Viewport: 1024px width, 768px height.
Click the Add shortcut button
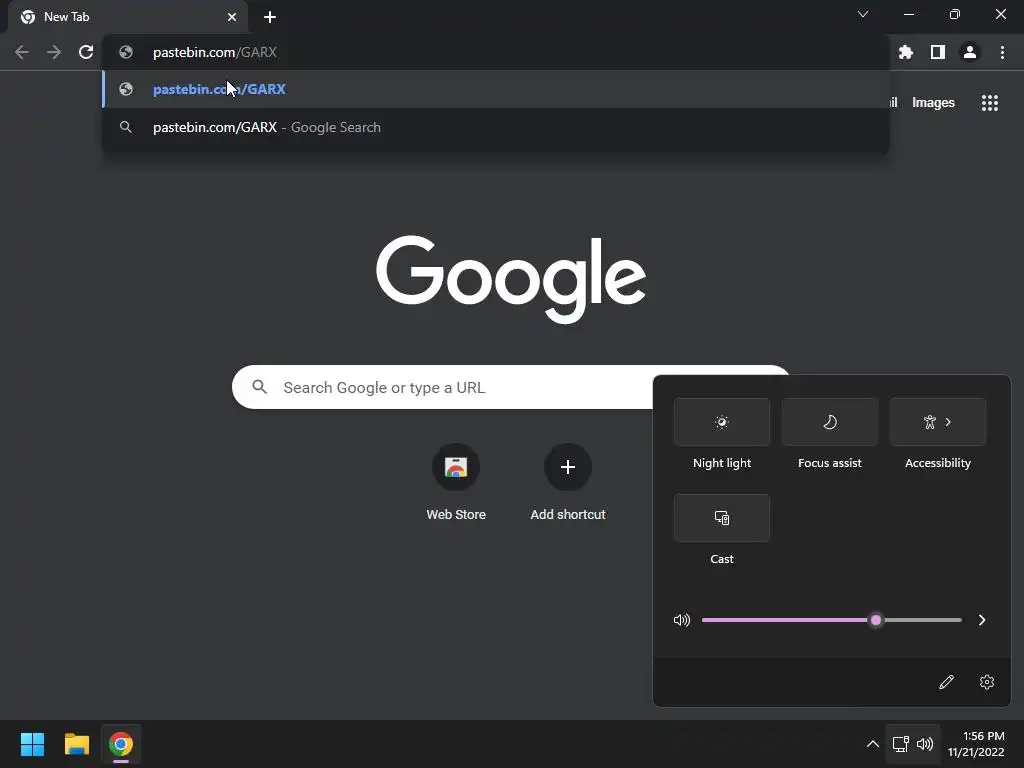click(x=568, y=483)
